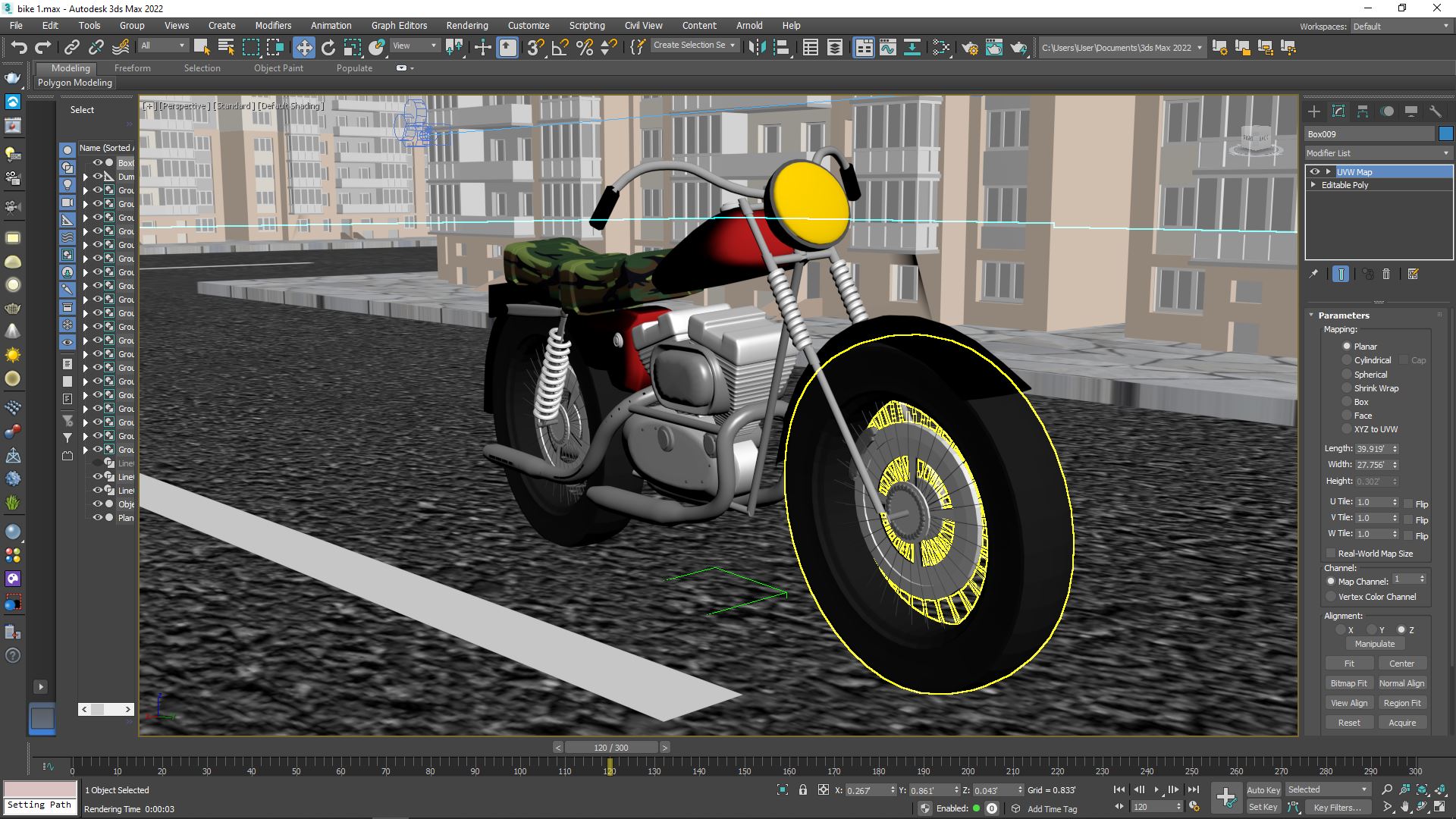Click the Acquire button
The image size is (1456, 819).
[x=1402, y=723]
